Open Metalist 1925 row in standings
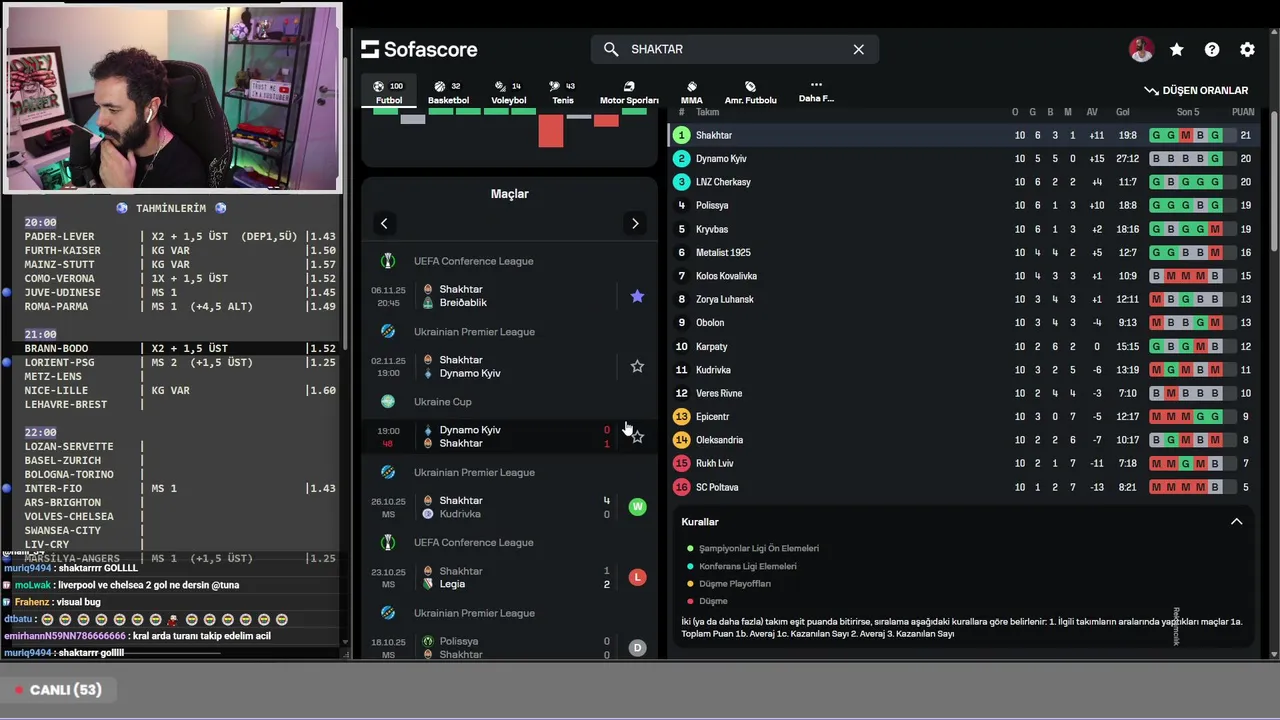The height and width of the screenshot is (720, 1280). click(x=966, y=252)
